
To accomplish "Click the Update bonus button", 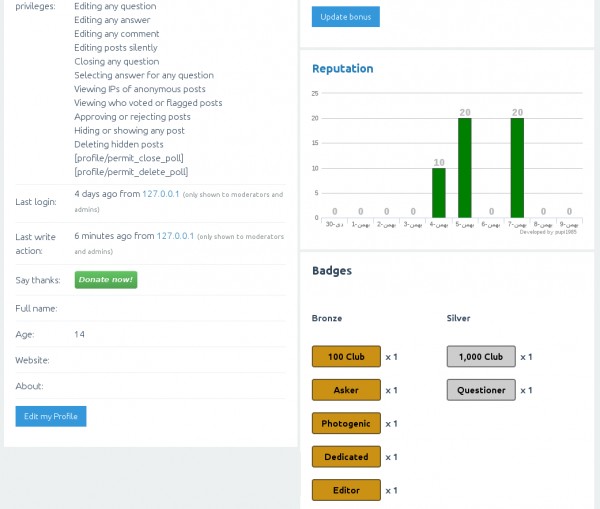I will pos(345,17).
